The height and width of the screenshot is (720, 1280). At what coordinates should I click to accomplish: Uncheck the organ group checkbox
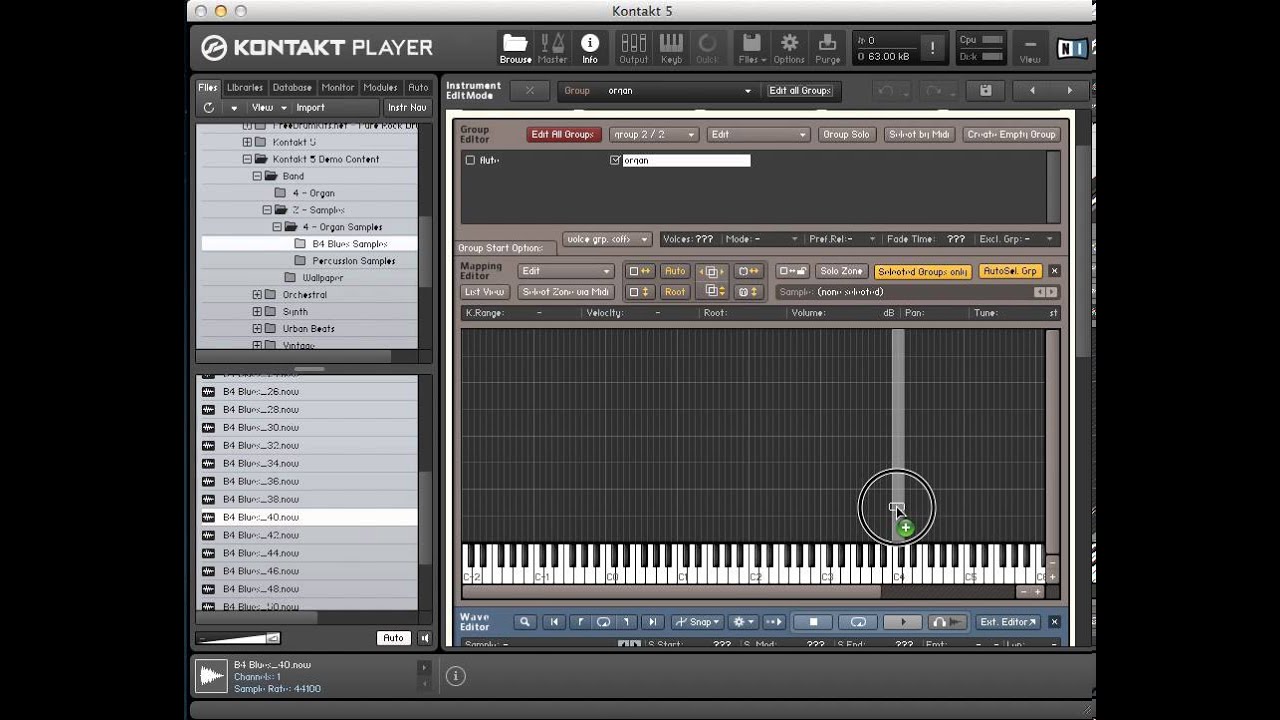[615, 160]
